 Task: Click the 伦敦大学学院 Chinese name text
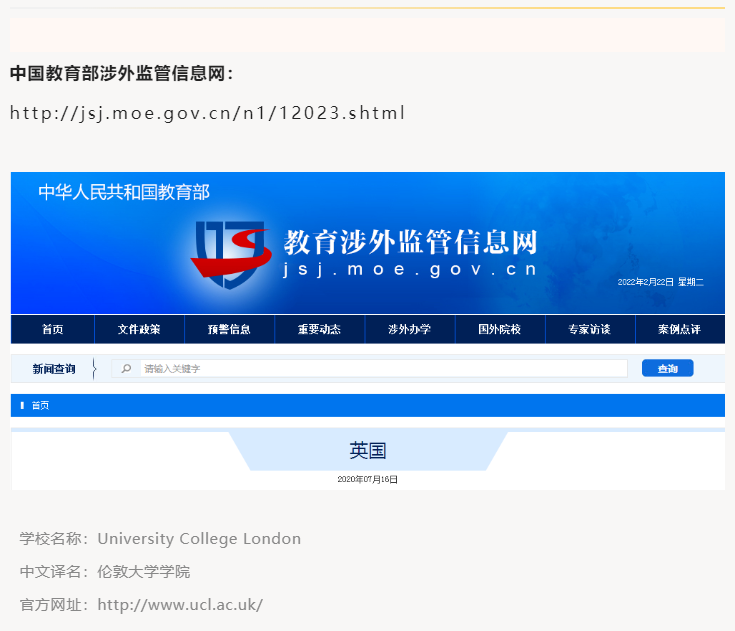coord(143,572)
